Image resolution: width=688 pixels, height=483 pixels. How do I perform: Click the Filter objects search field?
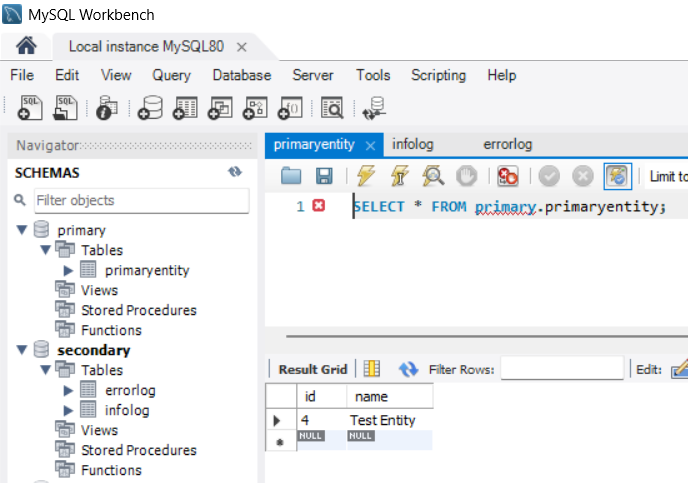tap(142, 200)
